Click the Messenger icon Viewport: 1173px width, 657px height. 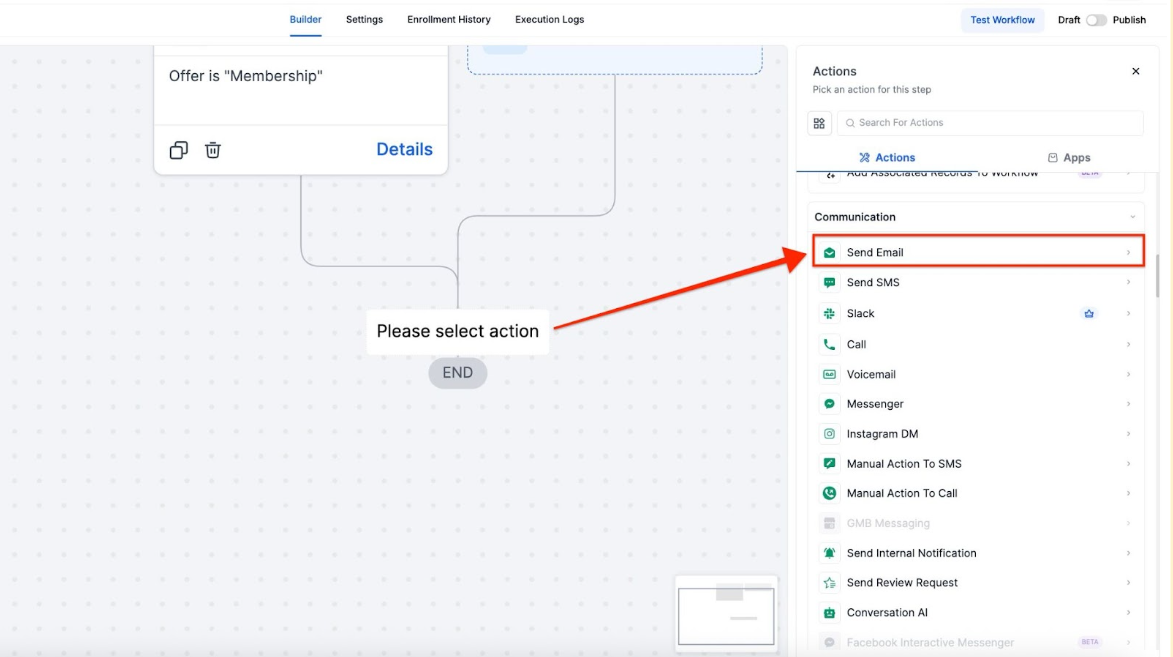tap(829, 404)
